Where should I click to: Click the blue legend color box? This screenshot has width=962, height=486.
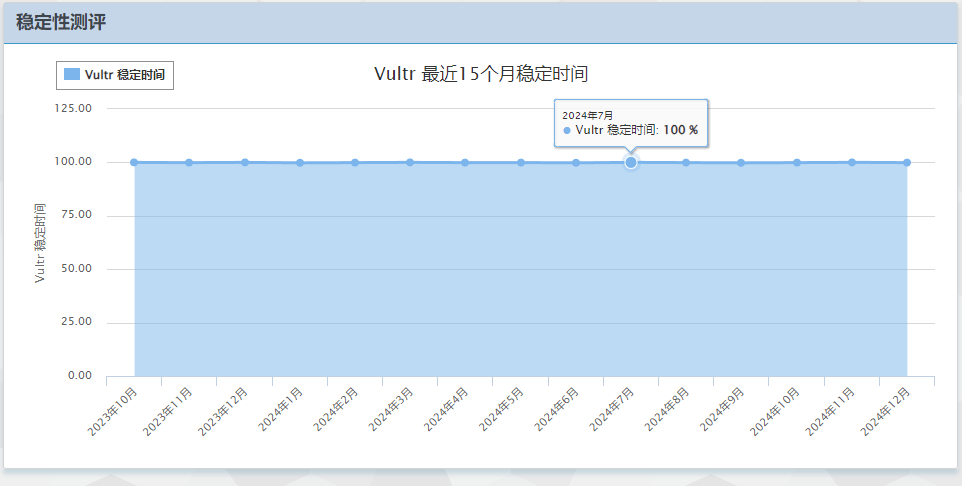72,74
